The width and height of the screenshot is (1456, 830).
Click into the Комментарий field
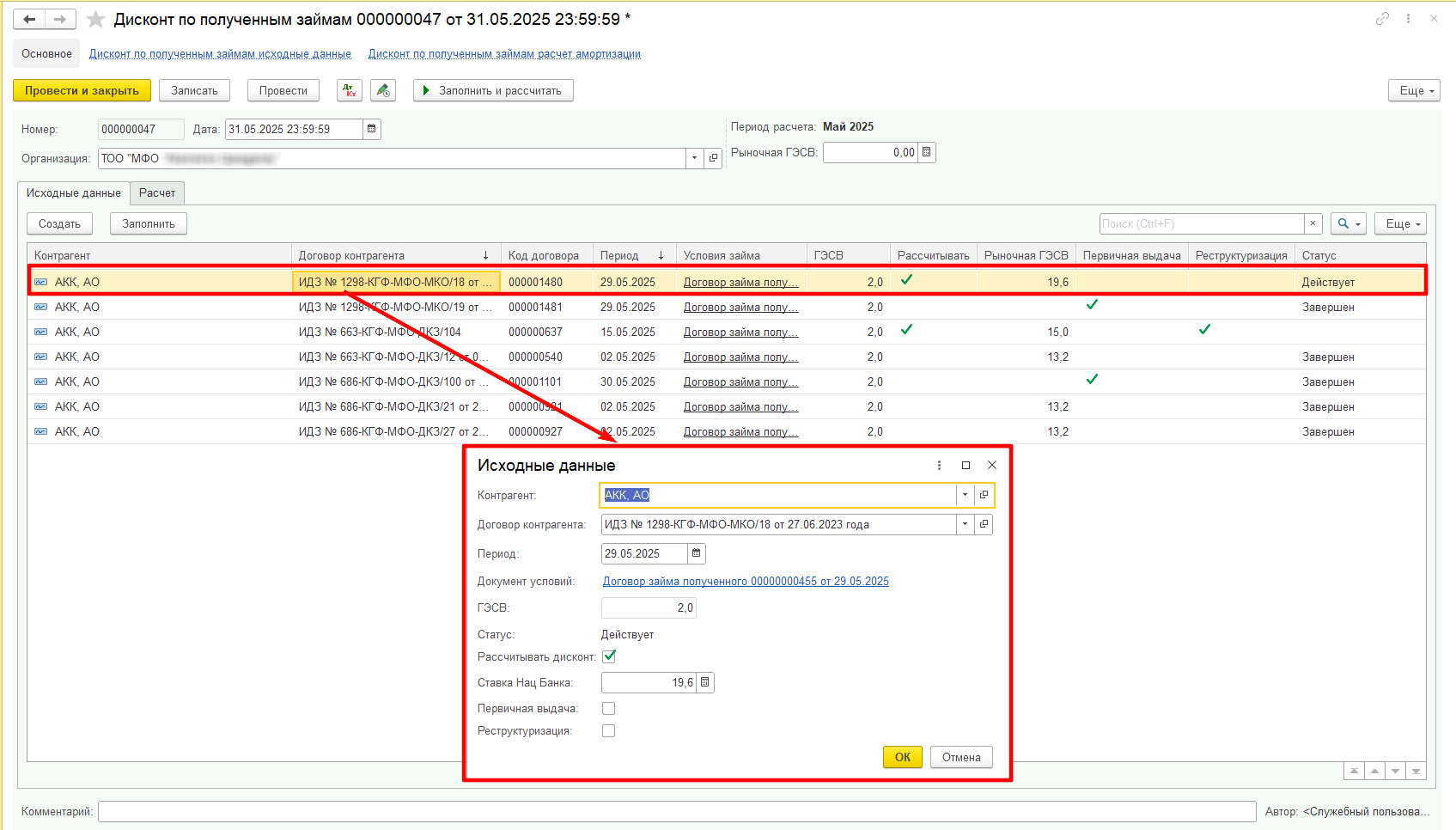[x=677, y=811]
